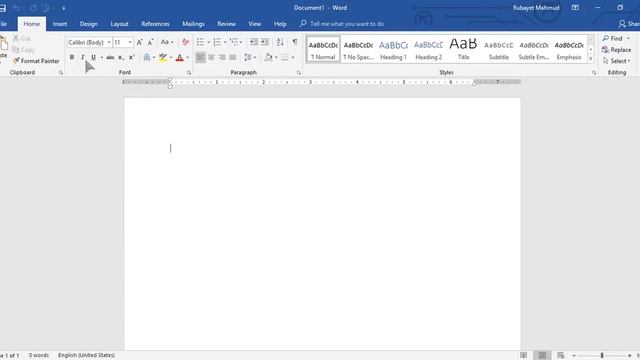
Task: Click Format Painter brush
Action: tap(36, 61)
